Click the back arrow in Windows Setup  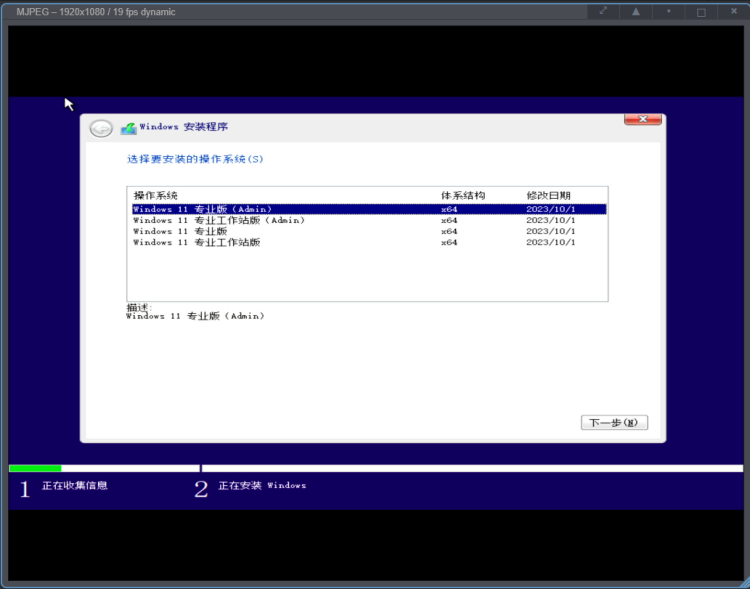101,128
